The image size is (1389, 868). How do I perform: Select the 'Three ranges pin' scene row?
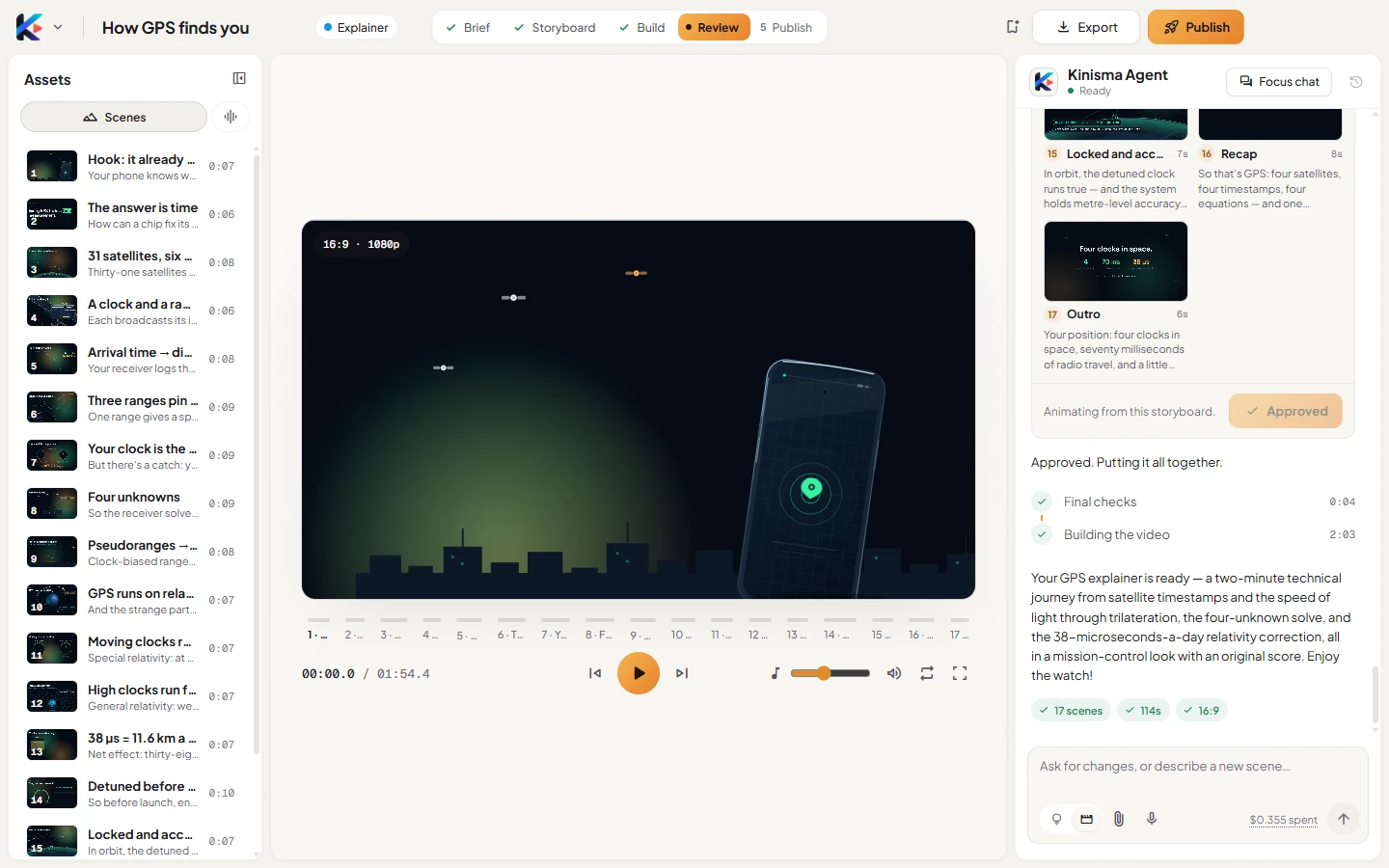[132, 407]
